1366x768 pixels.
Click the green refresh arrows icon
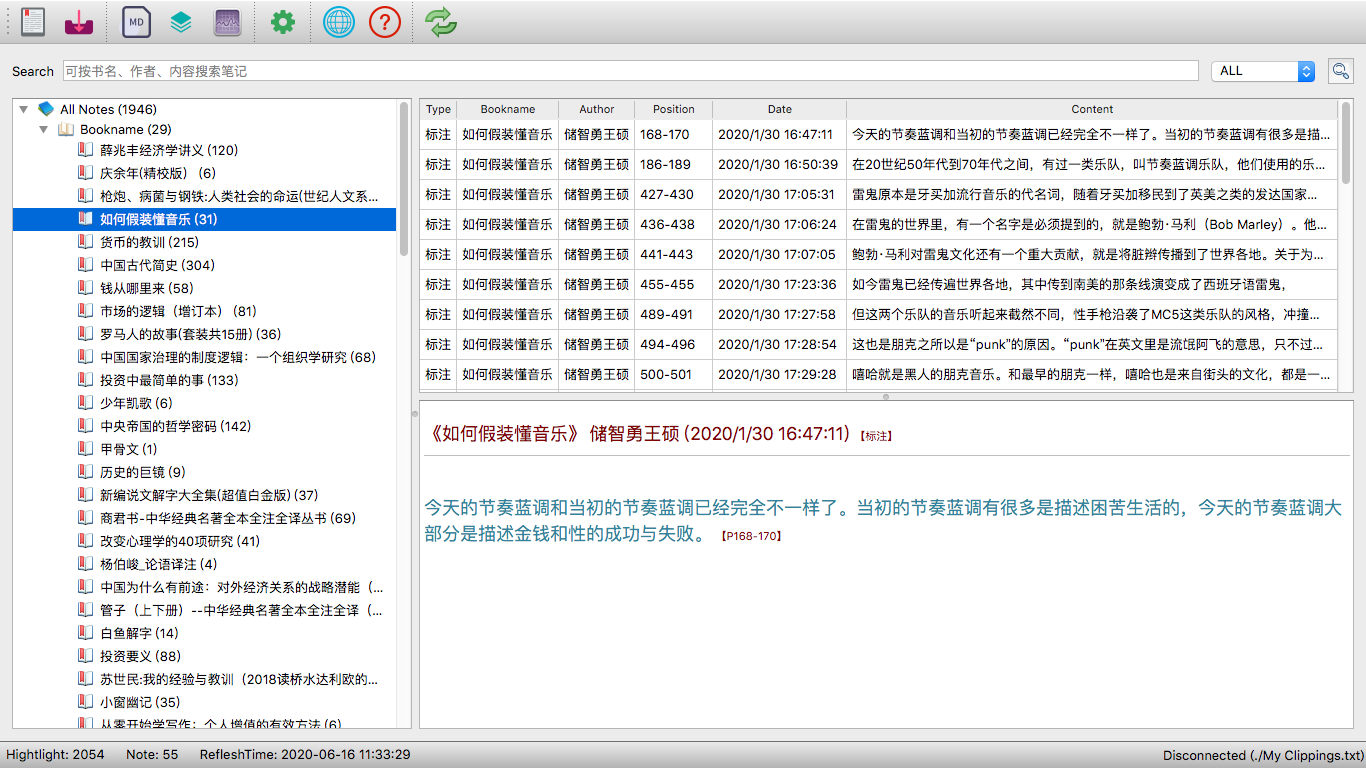(x=441, y=22)
